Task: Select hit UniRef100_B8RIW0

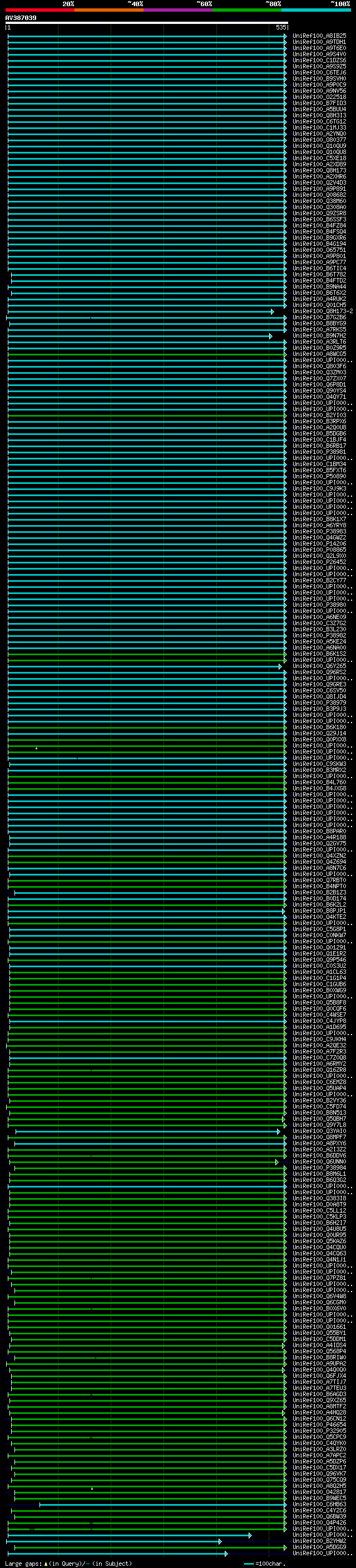Action: (319, 1357)
